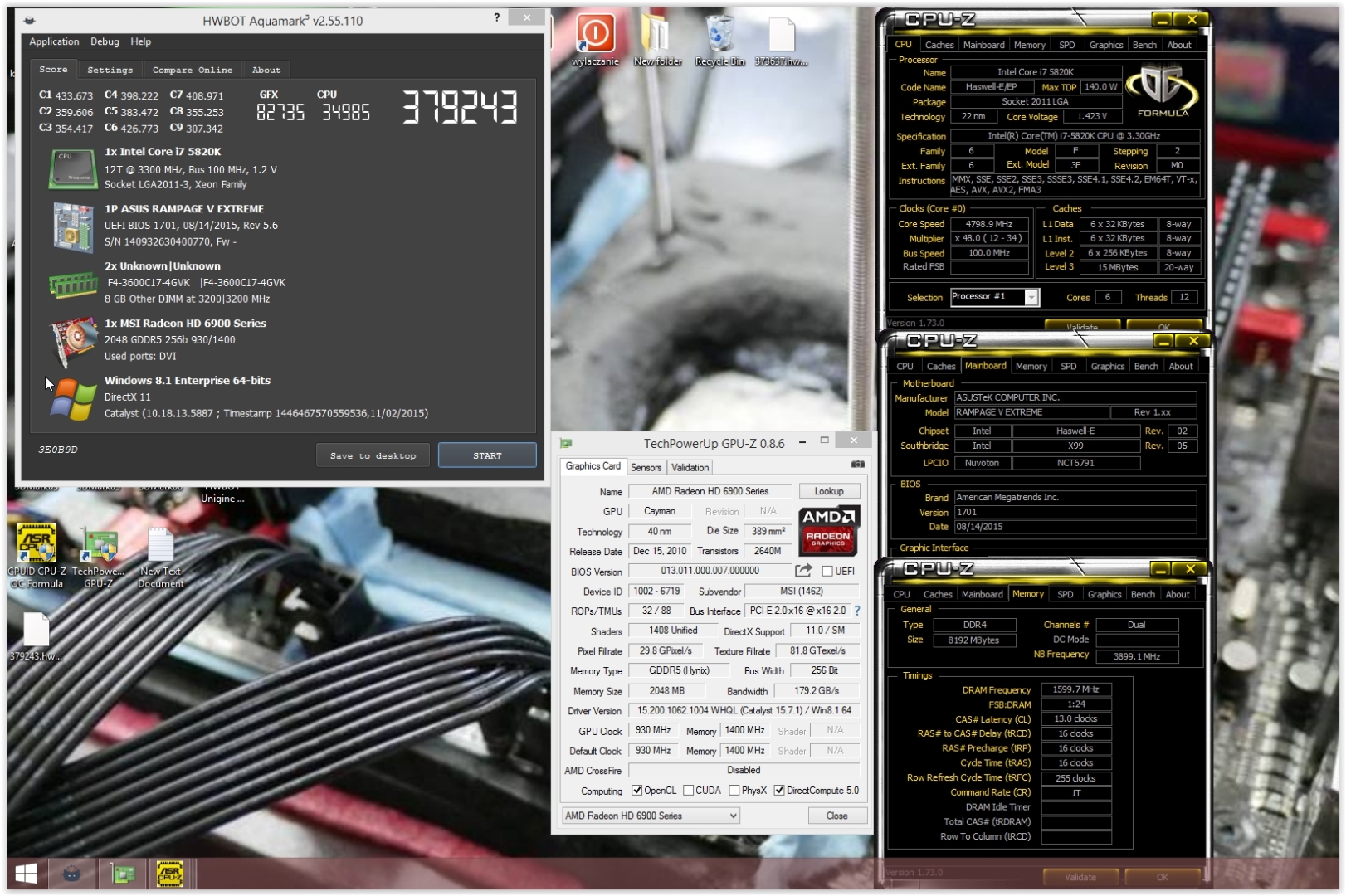Click the DRAM Frequency 1599.7 MHz value
The width and height of the screenshot is (1346, 896).
point(1075,689)
